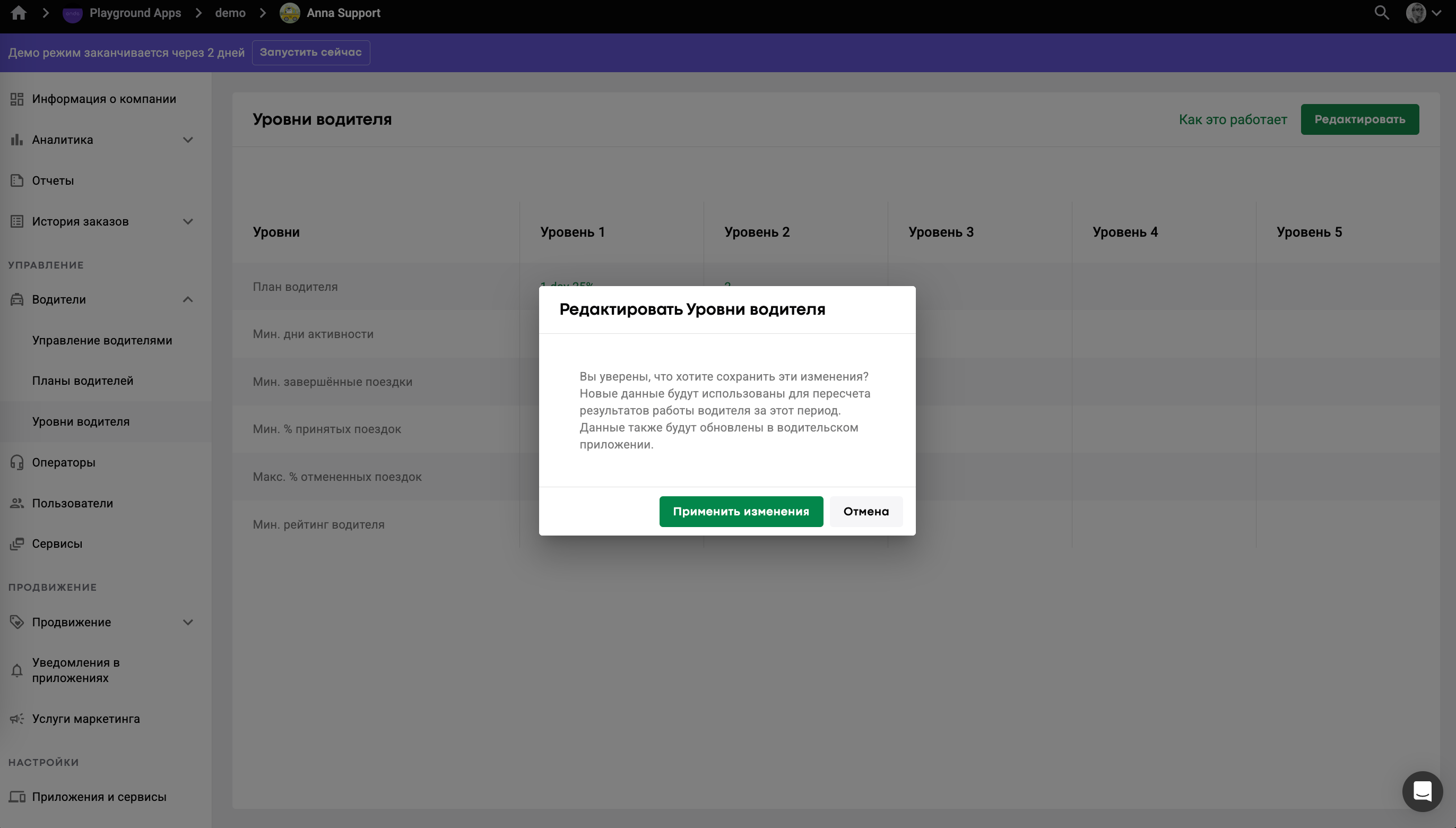Expand the Продвижение section chevron
The width and height of the screenshot is (1456, 828).
point(188,622)
